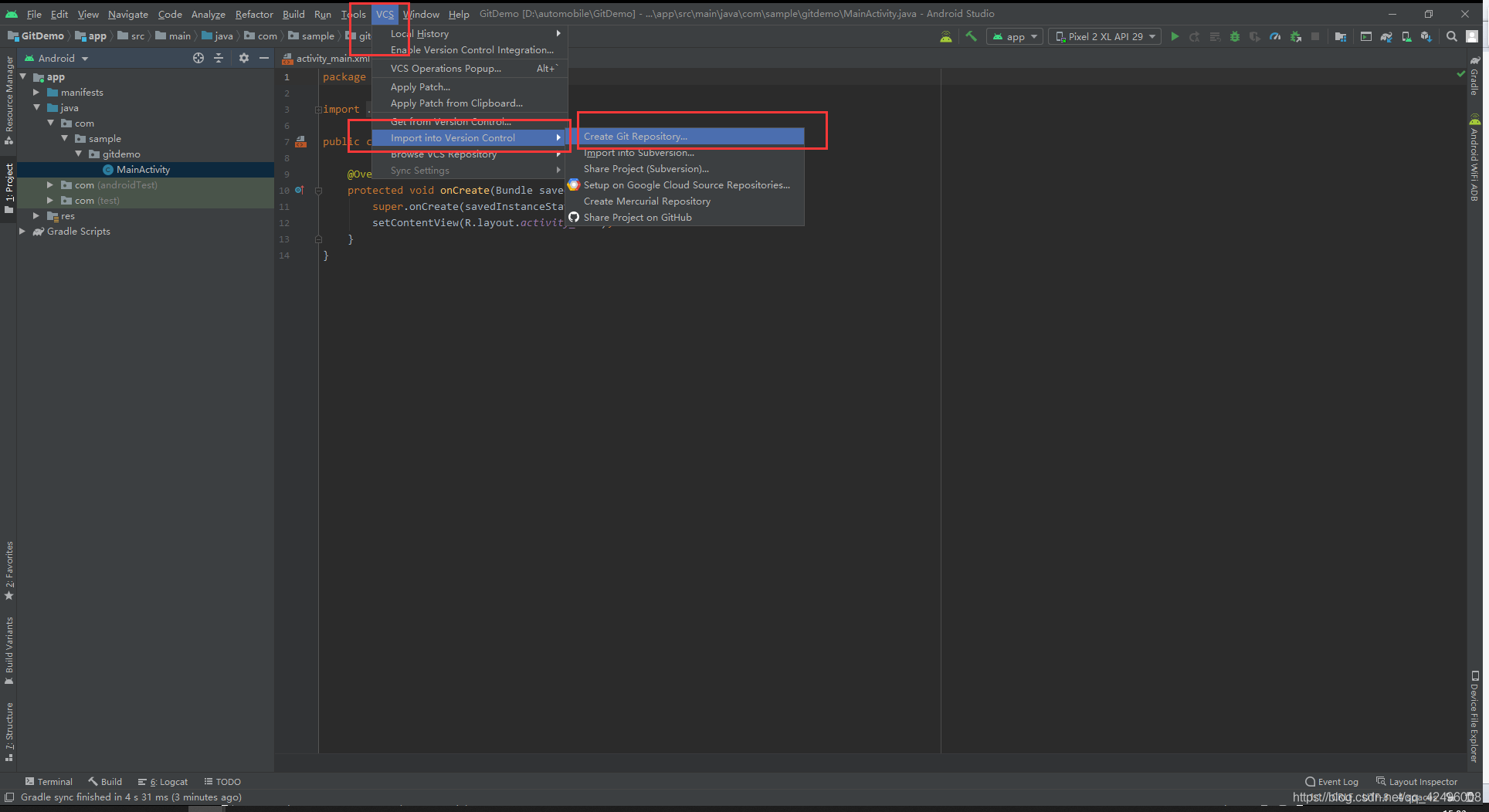
Task: Open the Terminal tool window
Action: [49, 782]
